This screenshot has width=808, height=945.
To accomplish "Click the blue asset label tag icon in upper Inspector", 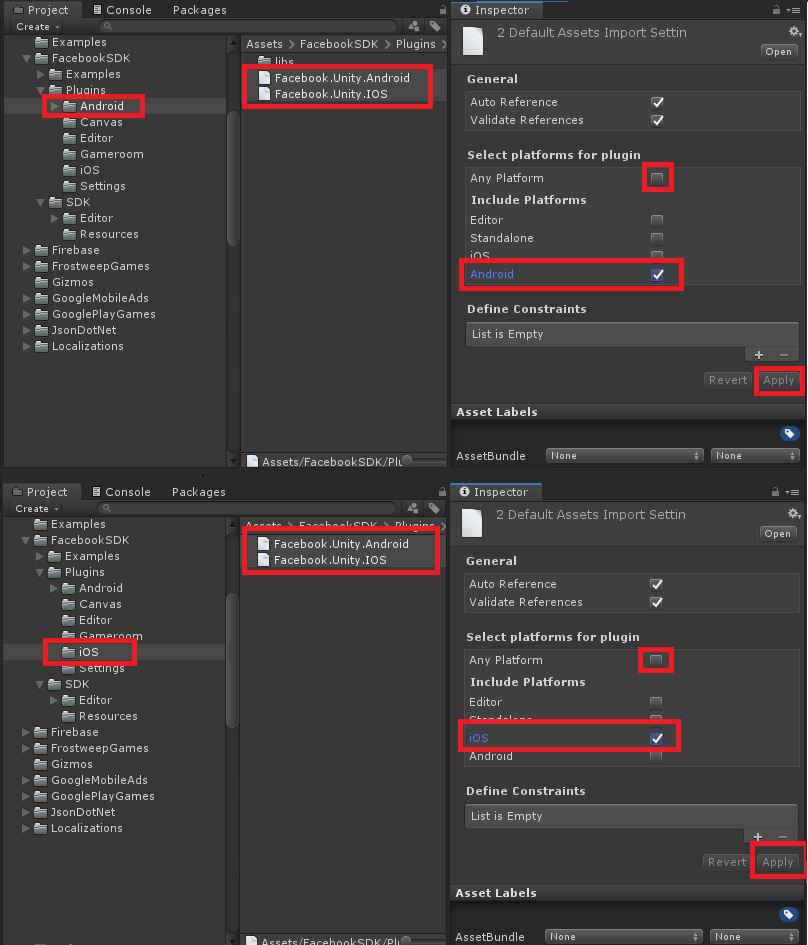I will 789,433.
